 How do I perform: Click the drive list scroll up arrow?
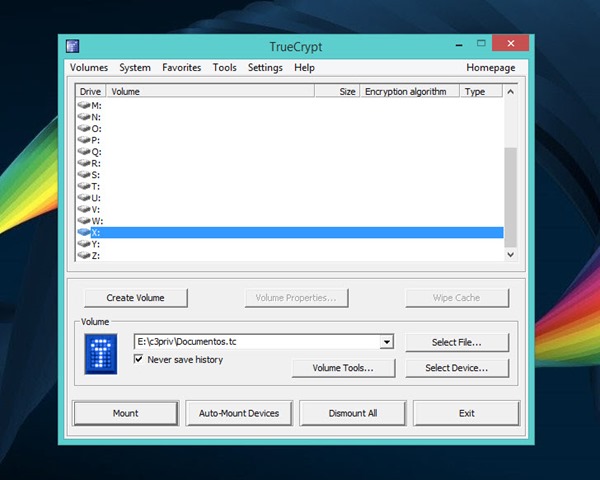pos(510,92)
